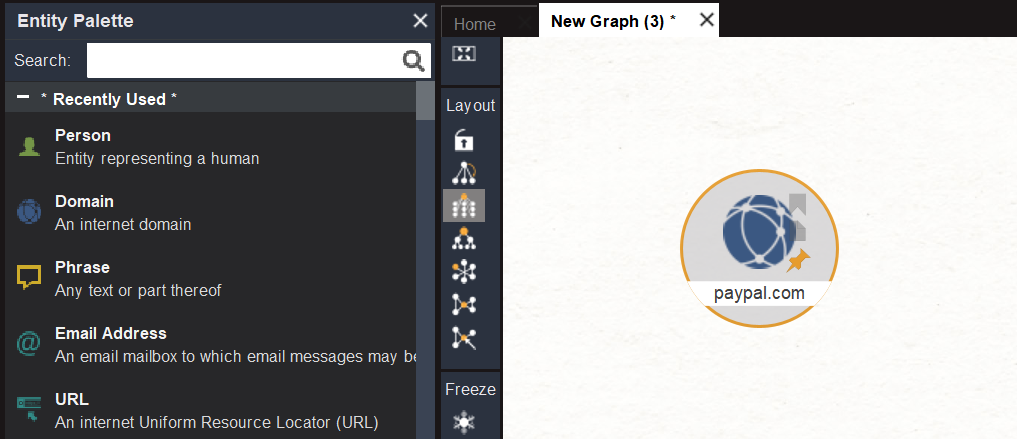The height and width of the screenshot is (439, 1017).
Task: Click the zoom-to-fit icon above Layout
Action: click(464, 54)
